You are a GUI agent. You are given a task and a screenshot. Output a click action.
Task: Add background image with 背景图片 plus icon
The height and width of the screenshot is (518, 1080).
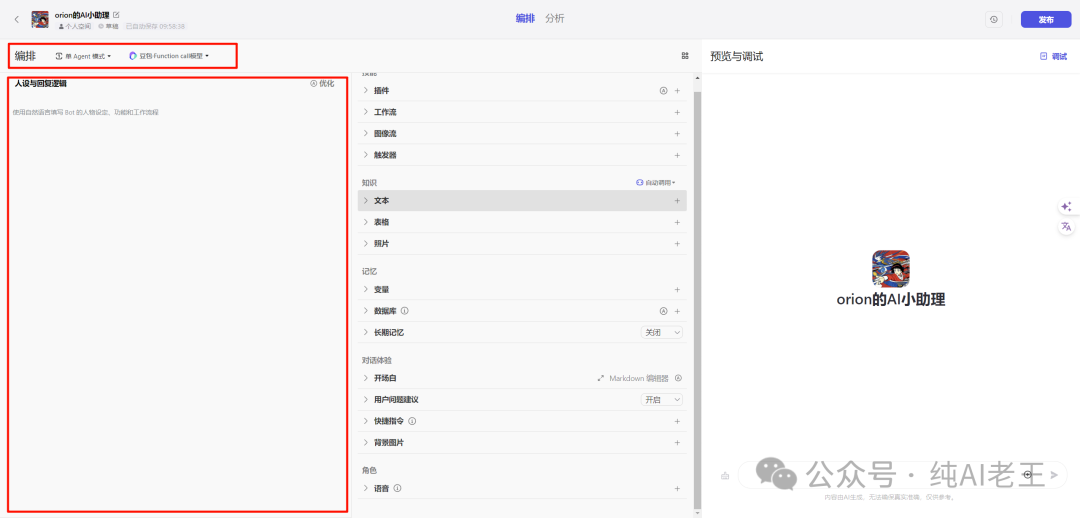point(677,442)
